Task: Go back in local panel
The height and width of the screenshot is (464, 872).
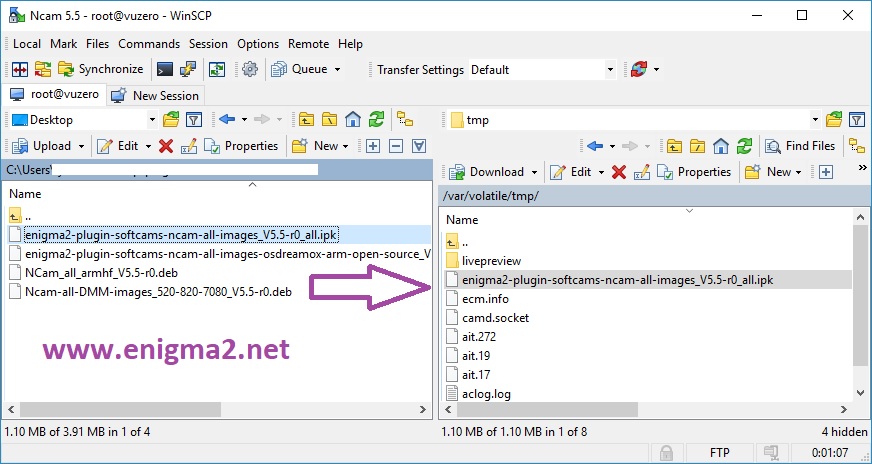Action: coord(227,119)
